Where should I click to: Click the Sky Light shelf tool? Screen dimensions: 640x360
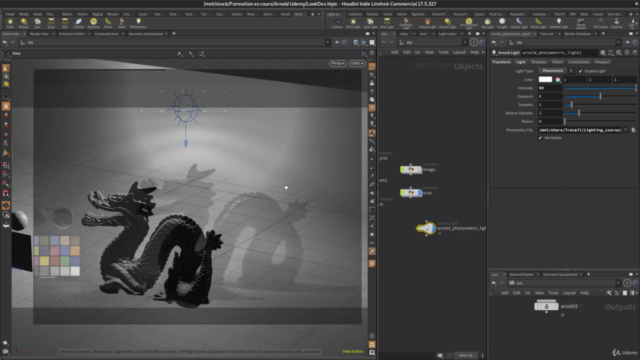tap(487, 23)
